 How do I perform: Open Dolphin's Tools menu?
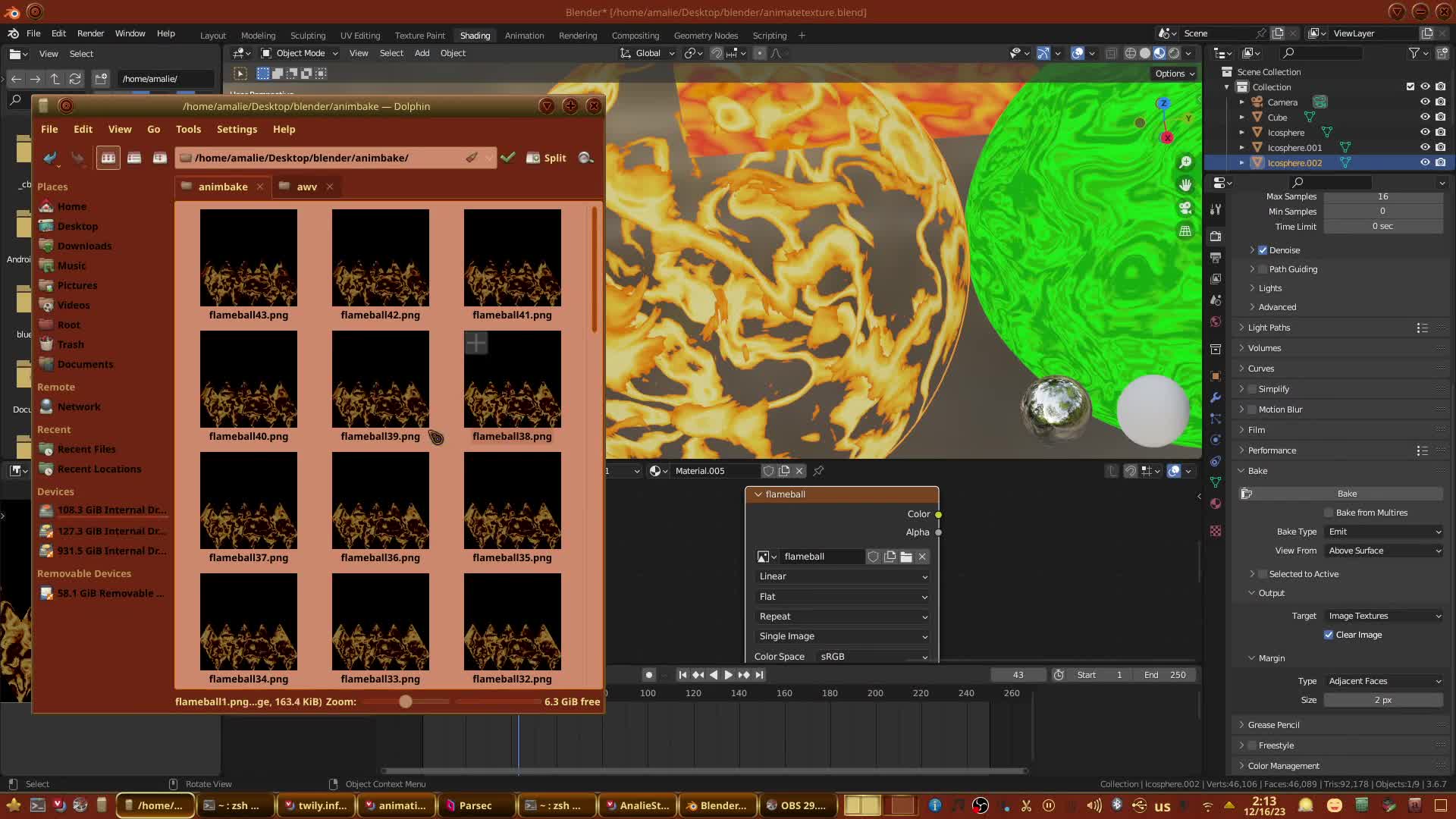click(188, 129)
